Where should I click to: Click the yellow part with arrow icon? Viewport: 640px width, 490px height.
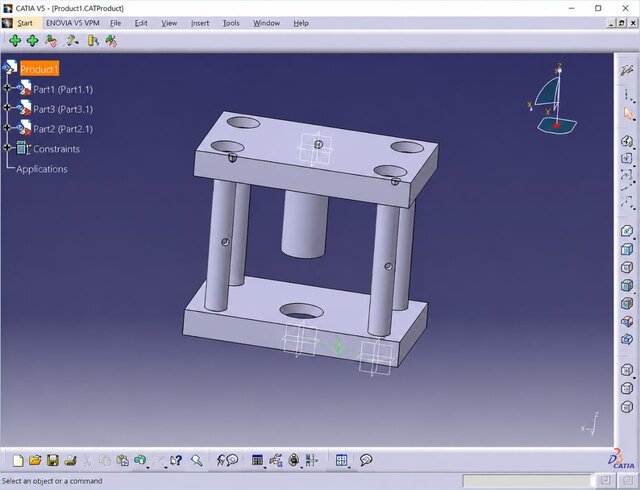pos(93,40)
